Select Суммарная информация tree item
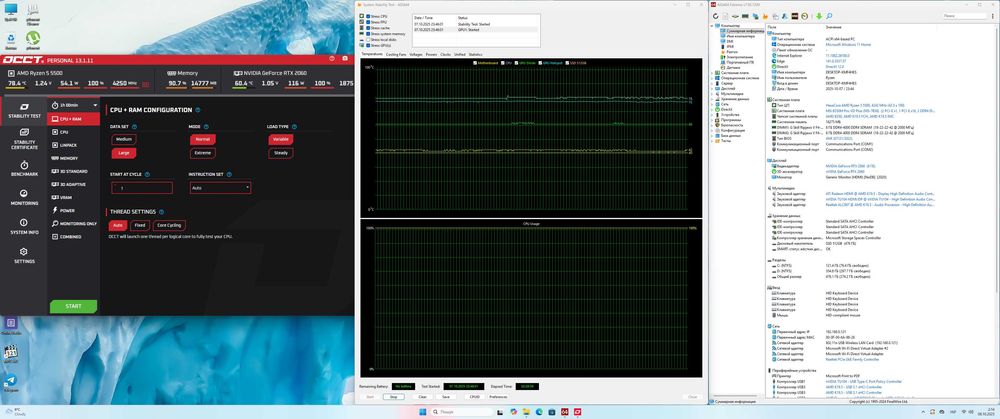Screen dimensions: 1000x419 740,31
